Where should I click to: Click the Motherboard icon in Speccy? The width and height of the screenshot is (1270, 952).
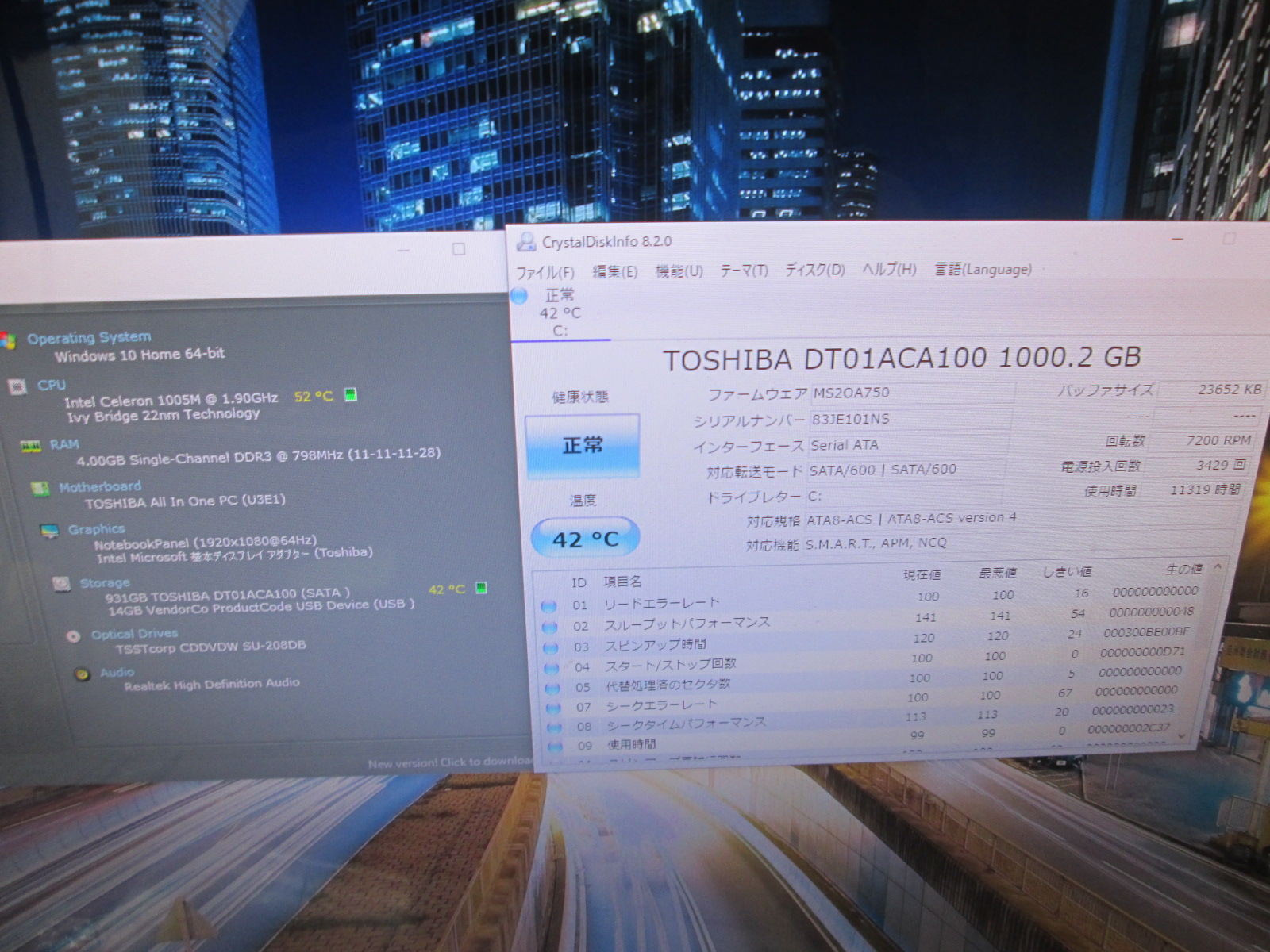point(40,489)
